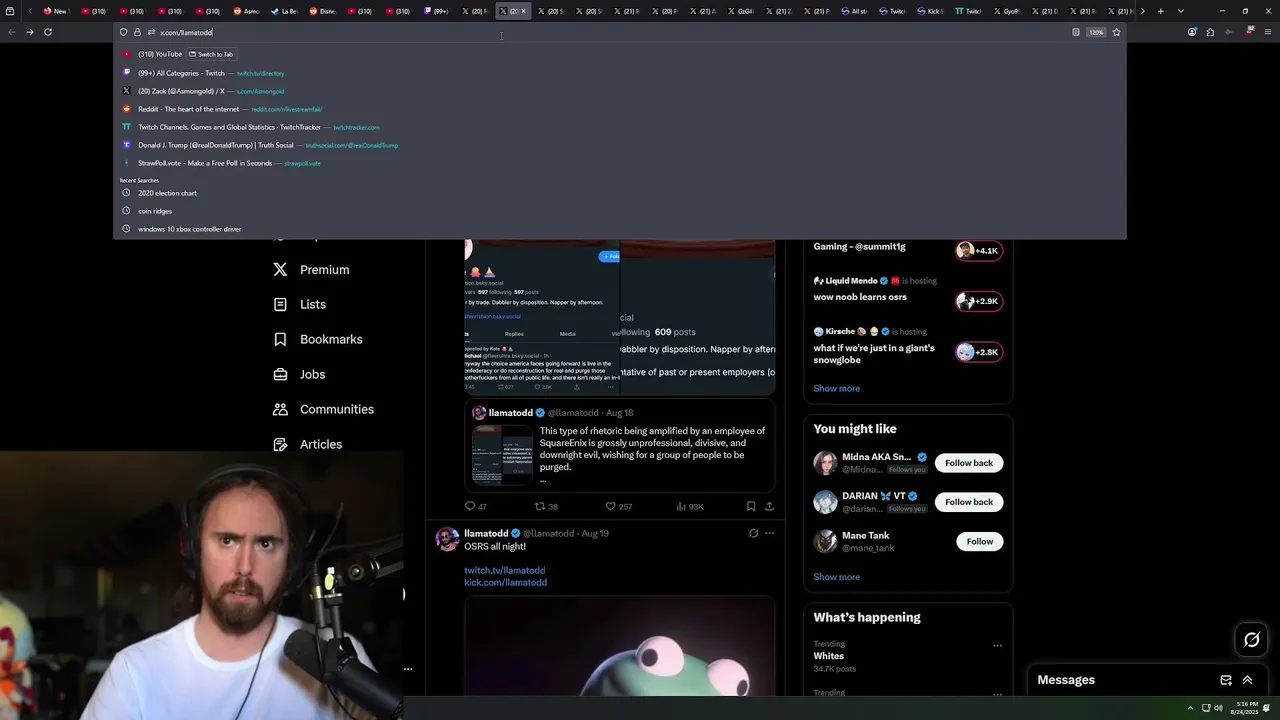Open Lists in the X sidebar
The height and width of the screenshot is (720, 1280).
(299, 304)
